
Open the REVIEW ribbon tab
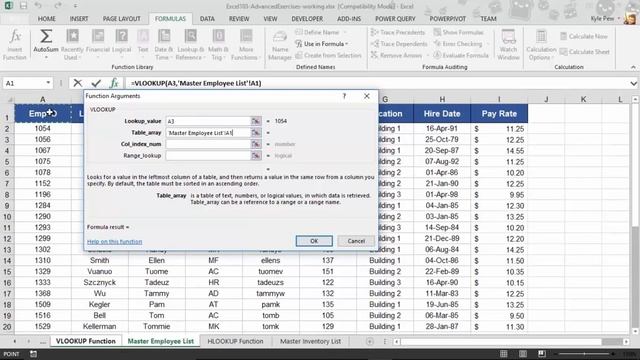coord(239,19)
